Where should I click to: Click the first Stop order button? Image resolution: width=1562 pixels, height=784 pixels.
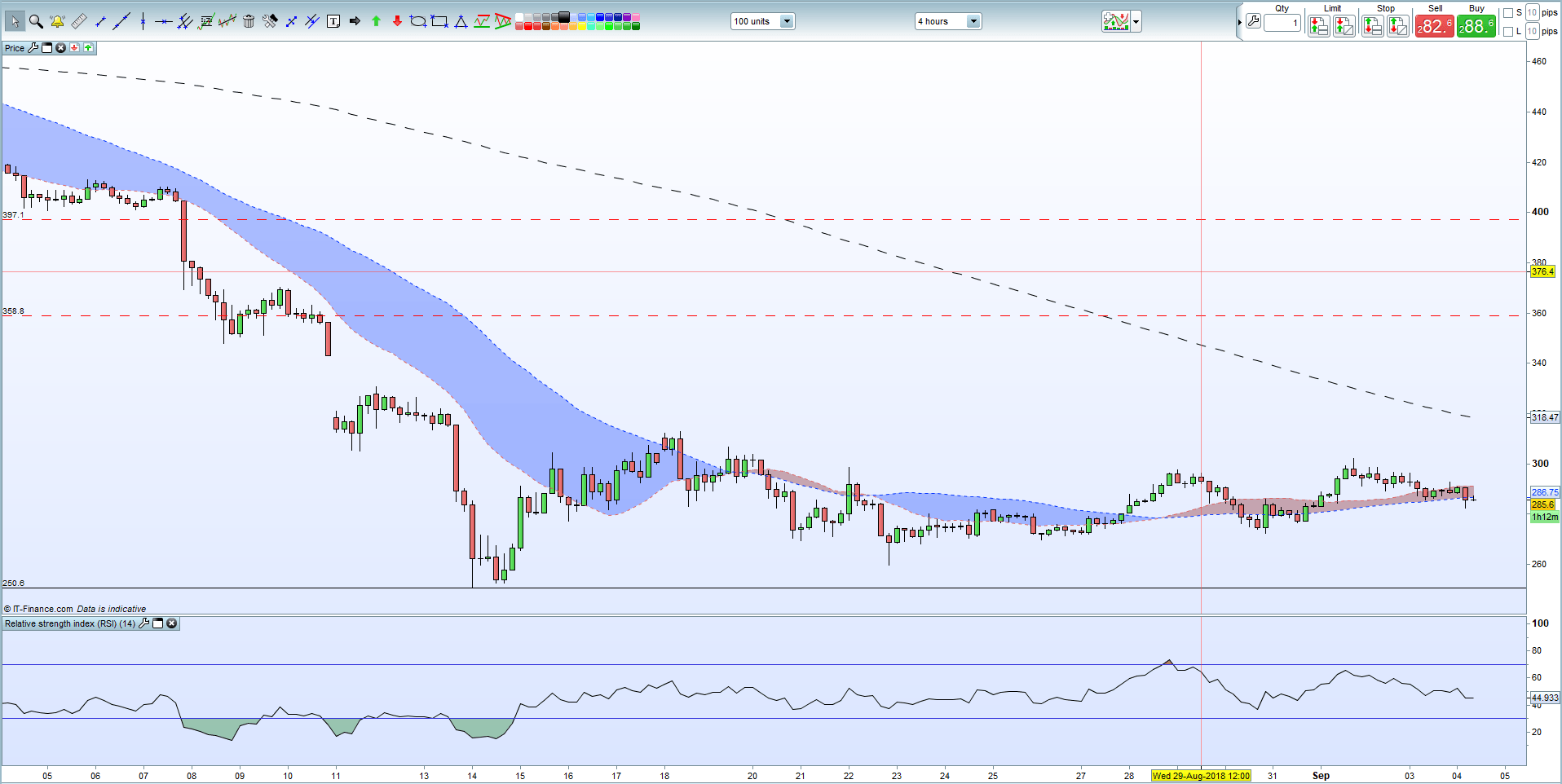click(1372, 26)
